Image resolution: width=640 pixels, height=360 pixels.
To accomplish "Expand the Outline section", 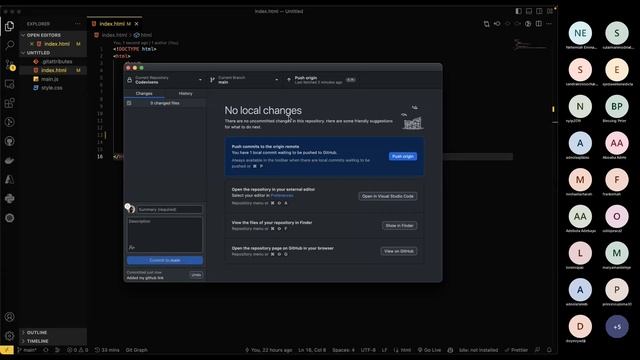I will pos(53,332).
